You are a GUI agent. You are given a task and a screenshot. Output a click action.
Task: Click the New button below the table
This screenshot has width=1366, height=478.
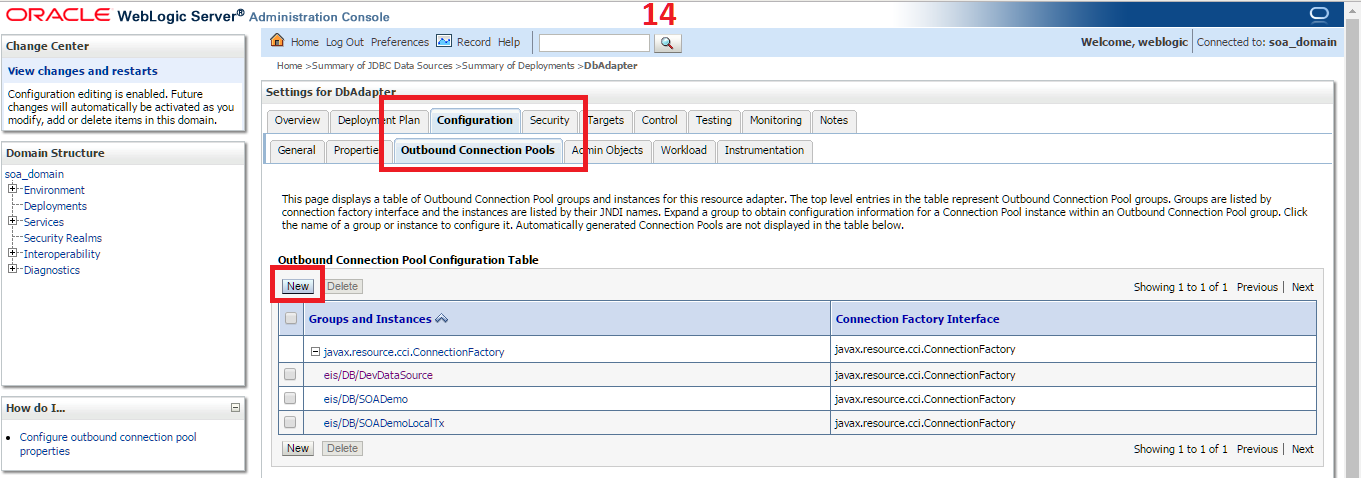tap(298, 448)
